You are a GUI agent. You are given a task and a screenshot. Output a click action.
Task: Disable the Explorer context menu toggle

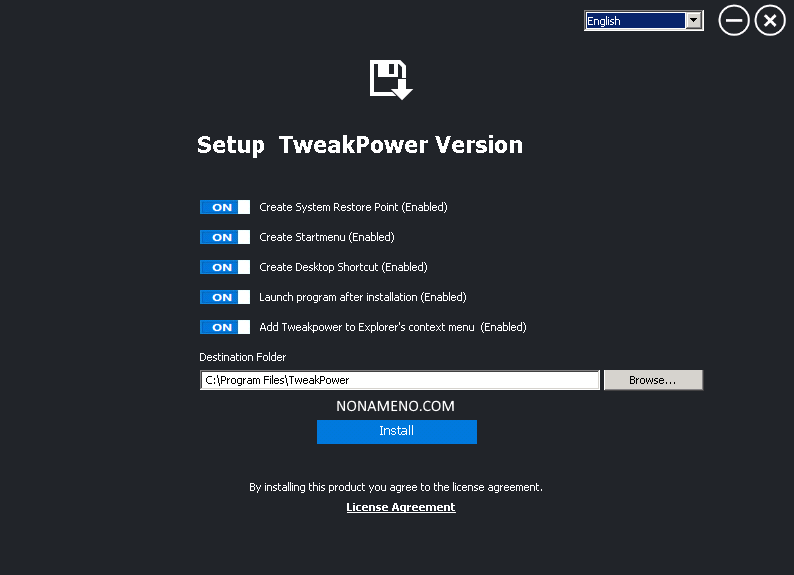pyautogui.click(x=225, y=327)
